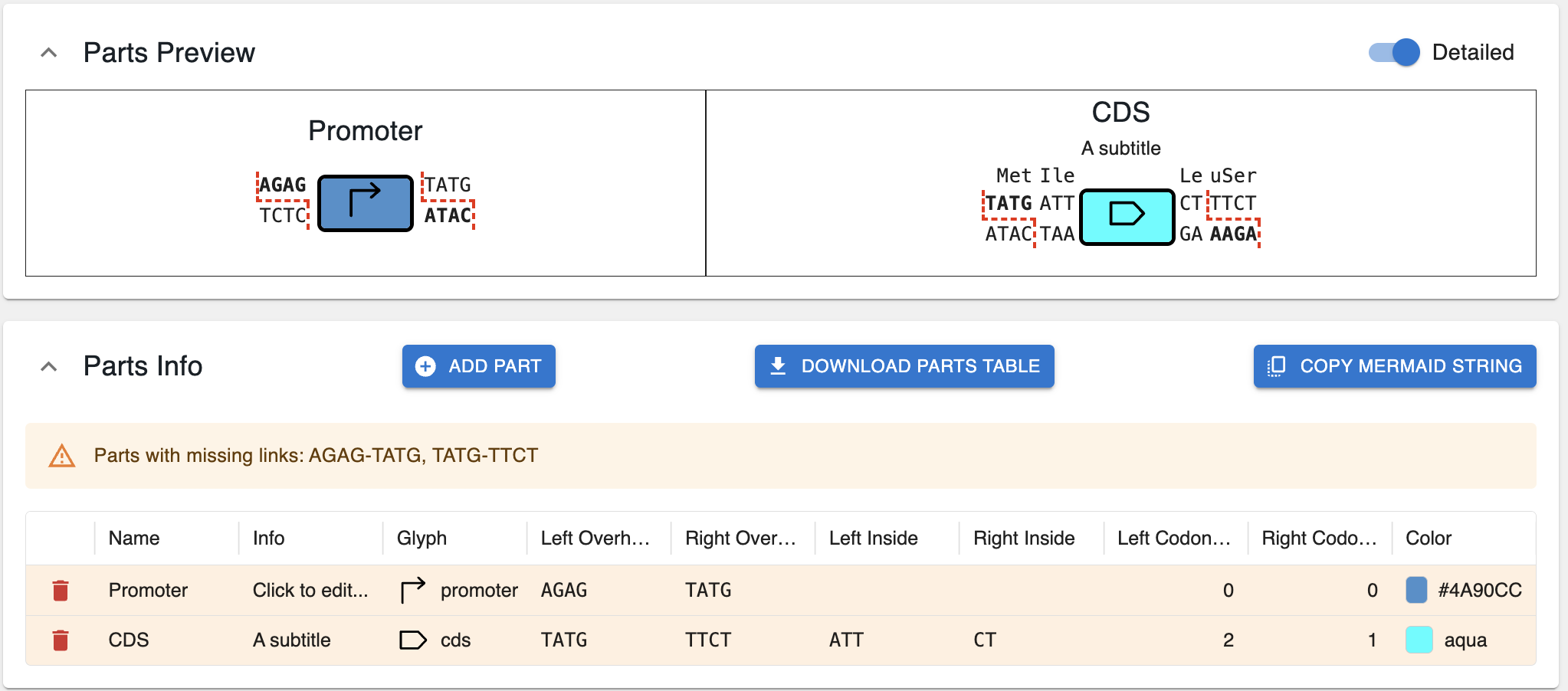Delete the CDS part row
This screenshot has height=691, width=1568.
[x=61, y=640]
